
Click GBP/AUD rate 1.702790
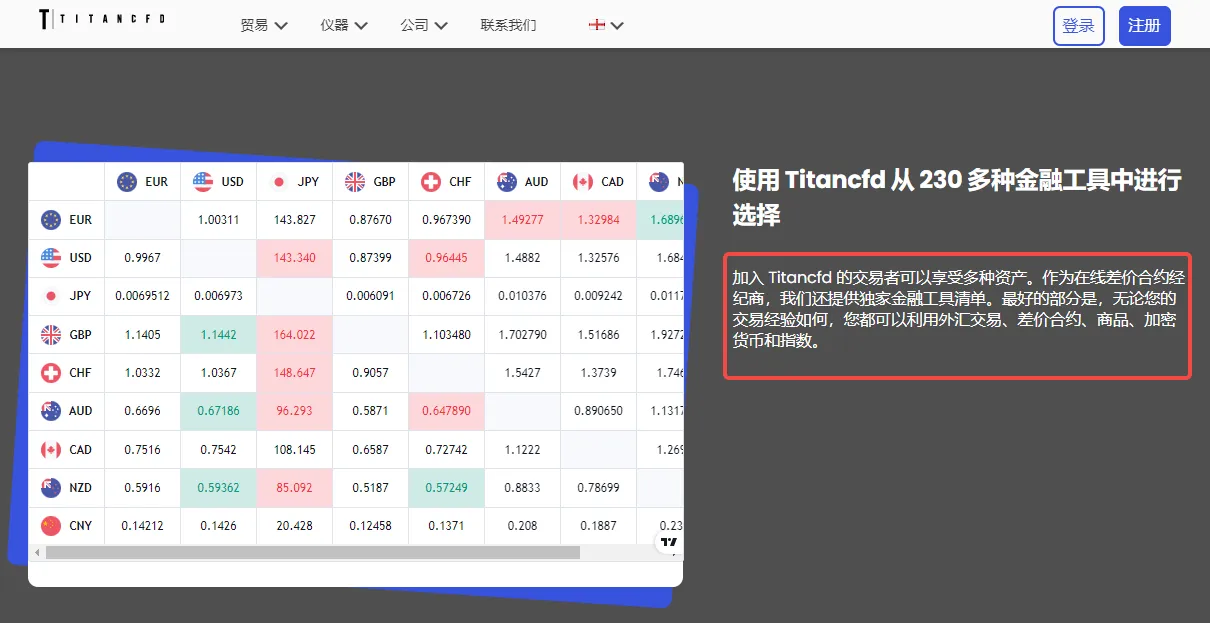(x=523, y=335)
